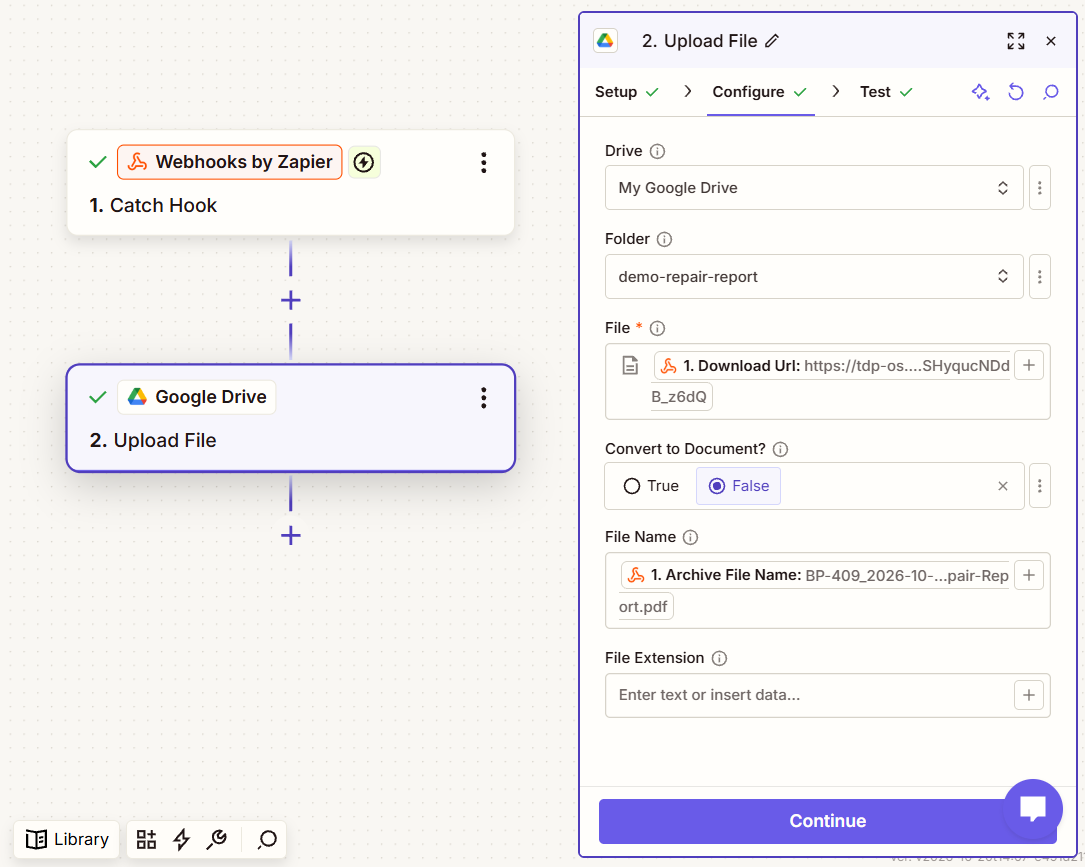Click the undo/refresh arrow icon in the panel
This screenshot has height=867, width=1085.
coord(1016,92)
